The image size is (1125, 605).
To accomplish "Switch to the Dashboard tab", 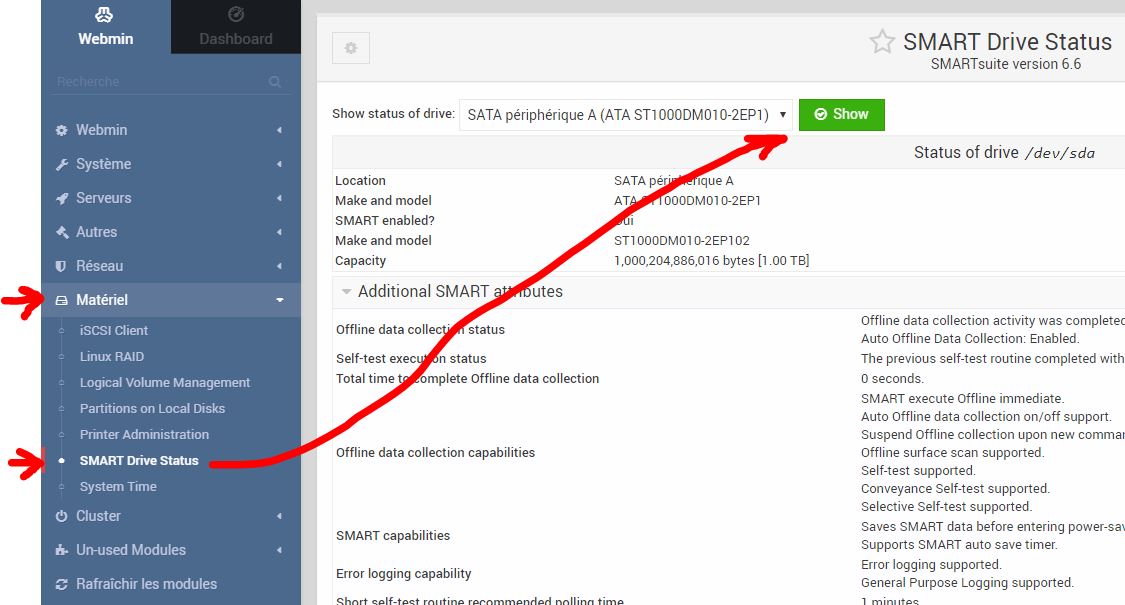I will click(236, 27).
